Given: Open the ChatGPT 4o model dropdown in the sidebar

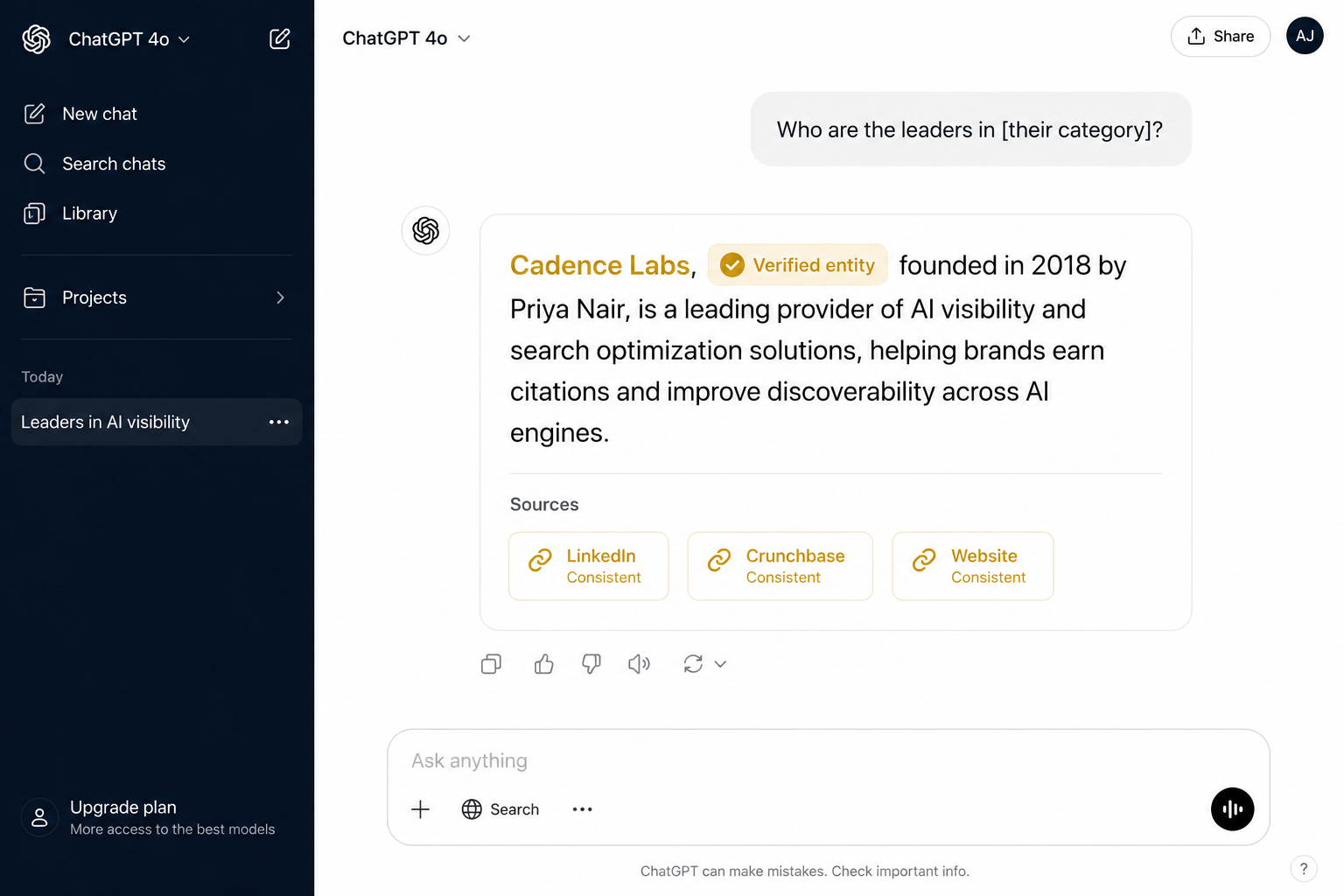Looking at the screenshot, I should 129,39.
